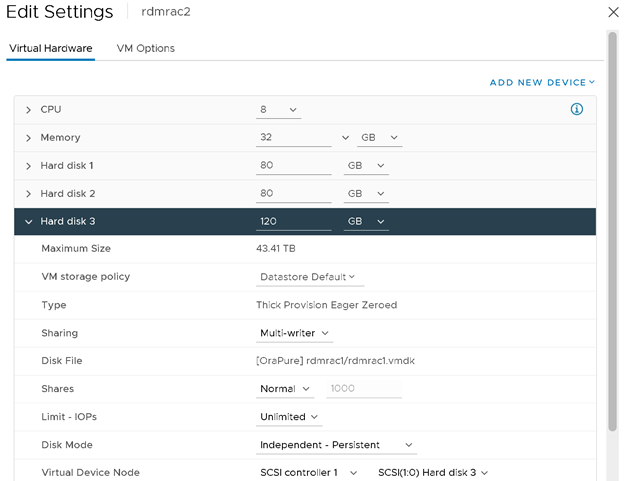Click the Hard disk 3 size field
Screen dimensions: 624x481
click(293, 221)
